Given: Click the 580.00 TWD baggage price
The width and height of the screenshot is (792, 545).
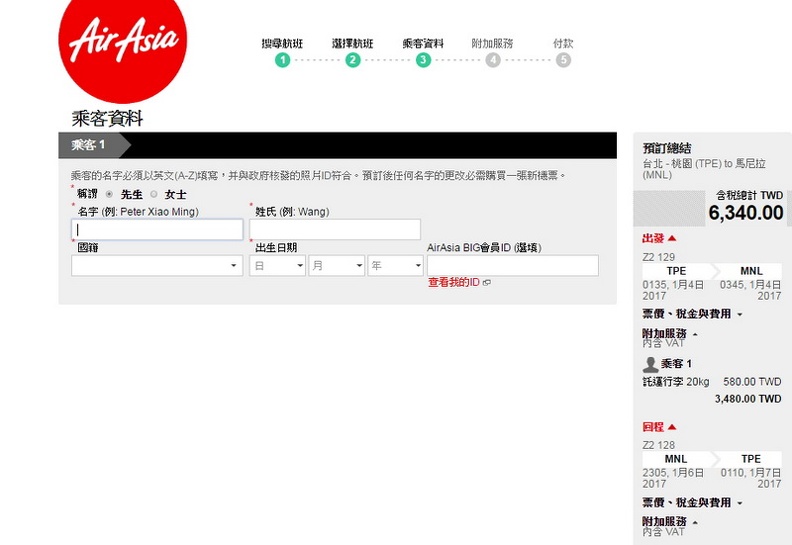Looking at the screenshot, I should coord(752,382).
